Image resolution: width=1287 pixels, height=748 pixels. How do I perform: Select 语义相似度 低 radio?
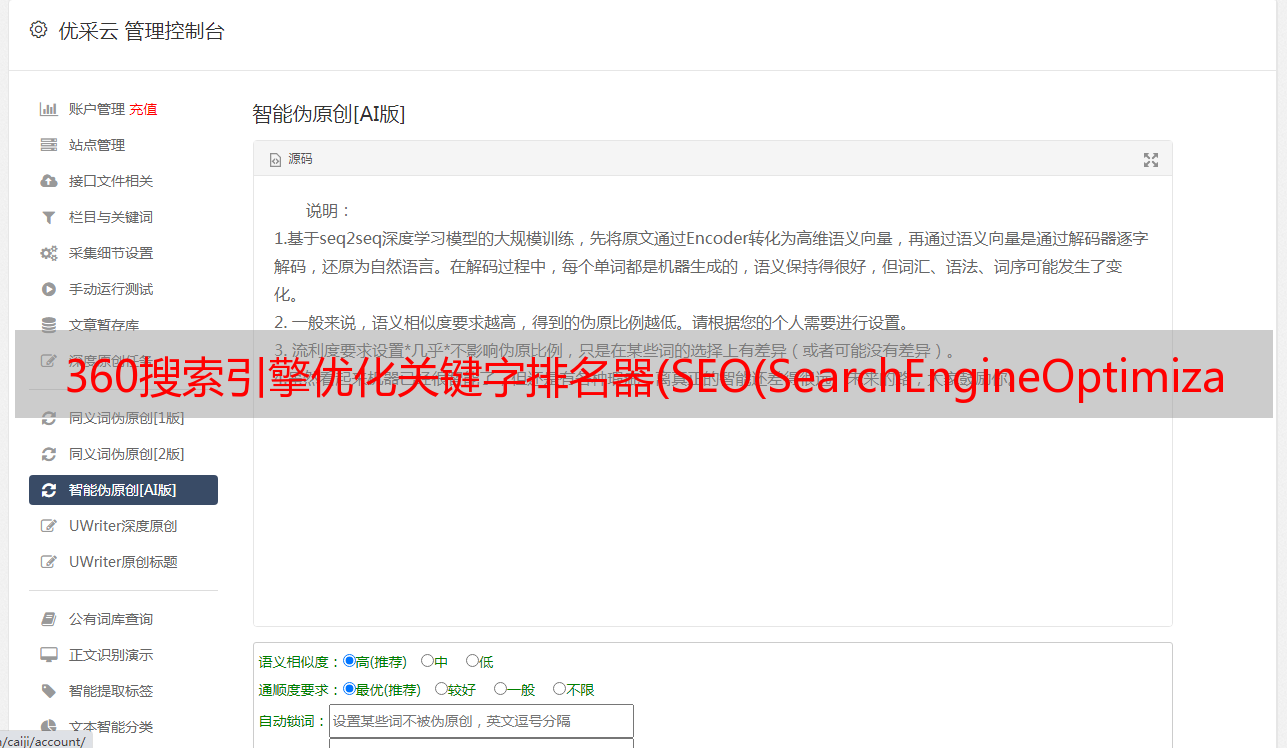472,661
